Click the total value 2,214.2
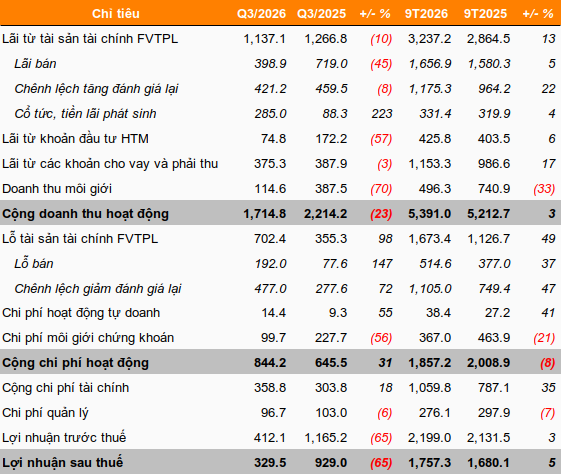Screen dimensions: 561x474 tap(326, 214)
